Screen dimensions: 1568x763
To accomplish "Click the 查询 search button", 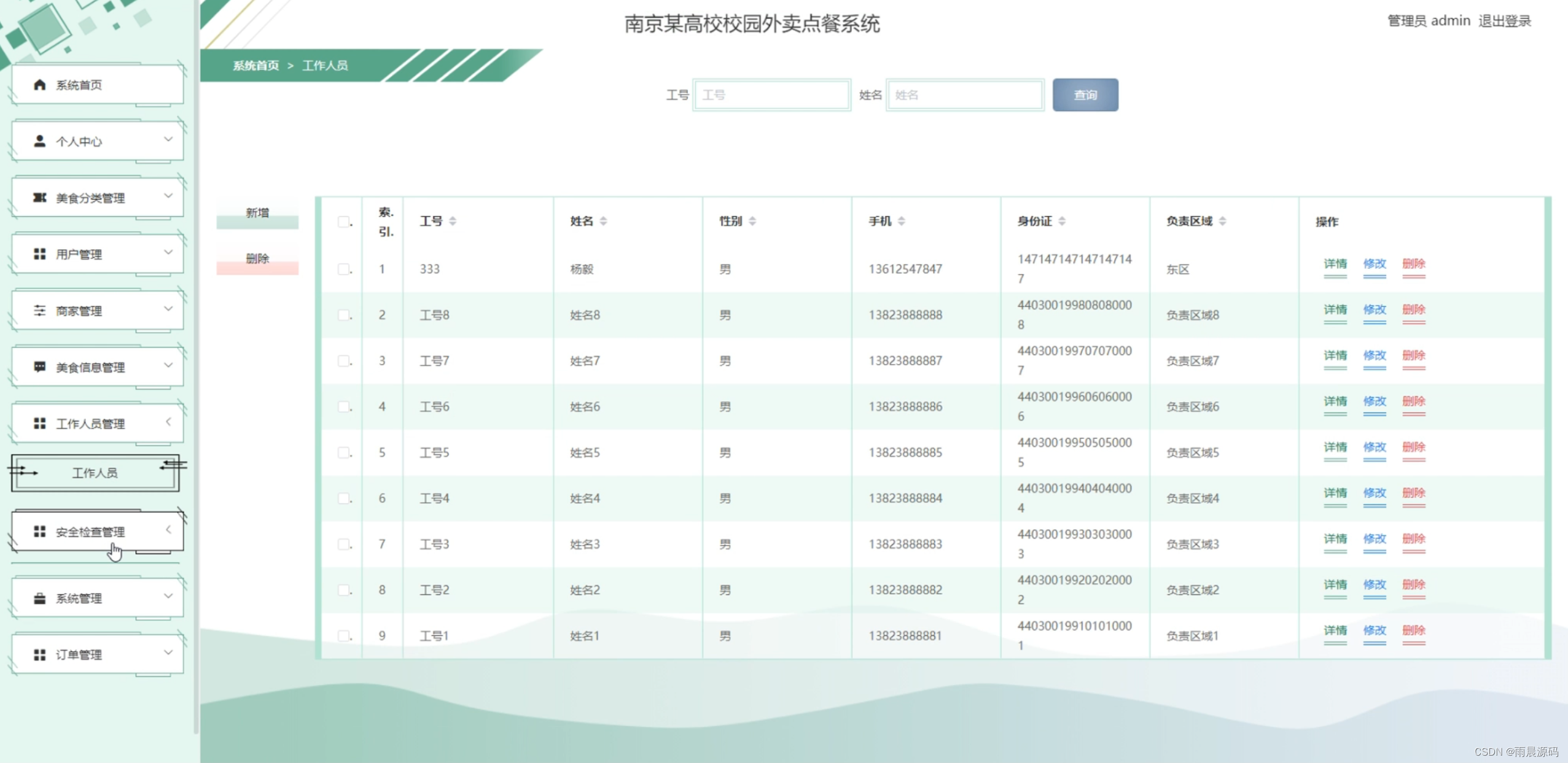I will (1085, 95).
